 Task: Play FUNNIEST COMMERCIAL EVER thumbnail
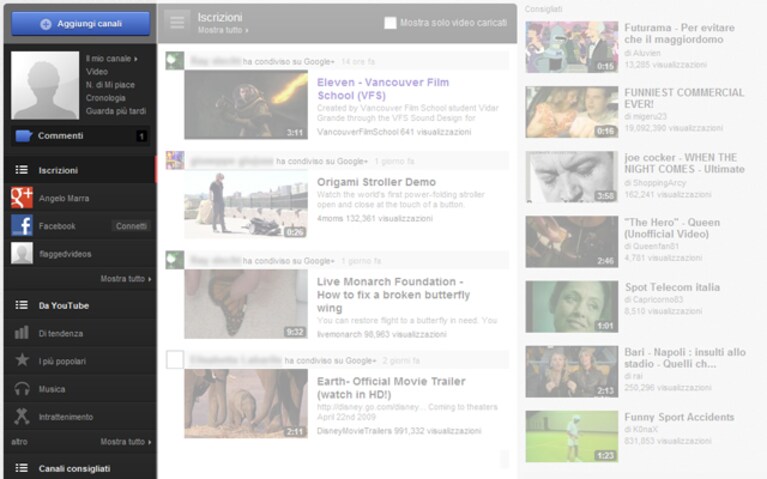(572, 112)
